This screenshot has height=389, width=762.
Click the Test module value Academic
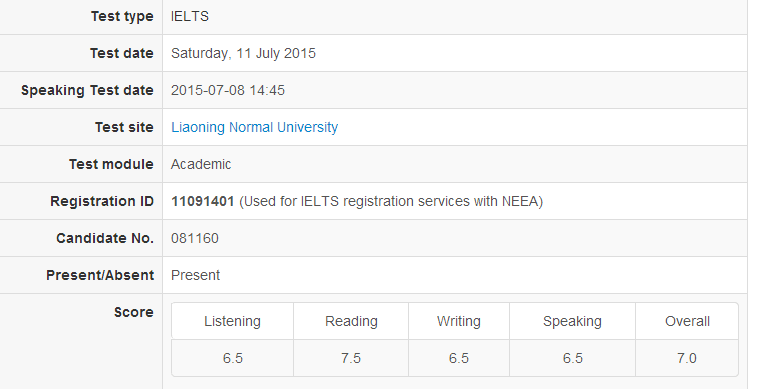(x=201, y=164)
